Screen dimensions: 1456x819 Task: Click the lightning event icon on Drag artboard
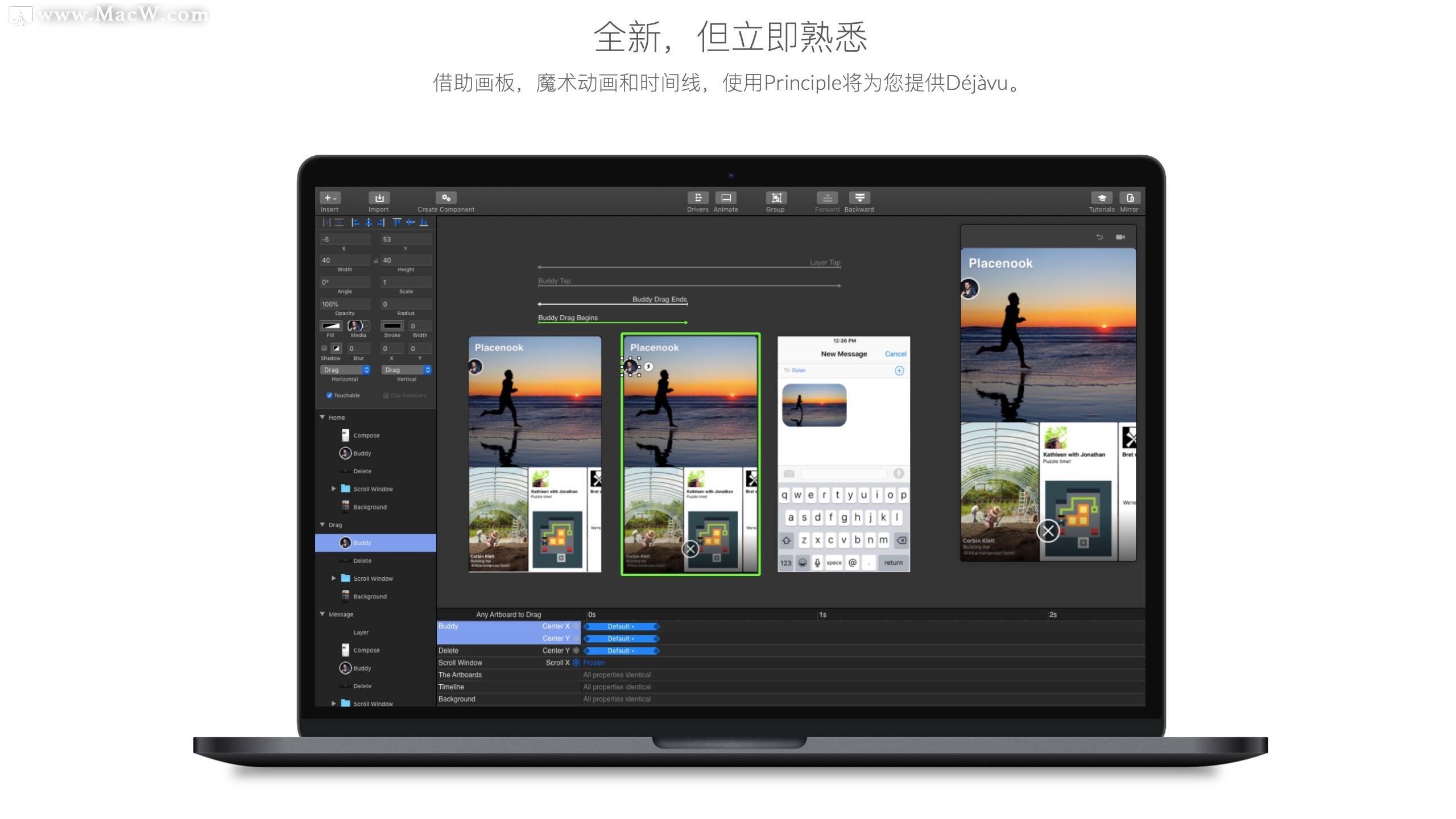(x=649, y=367)
